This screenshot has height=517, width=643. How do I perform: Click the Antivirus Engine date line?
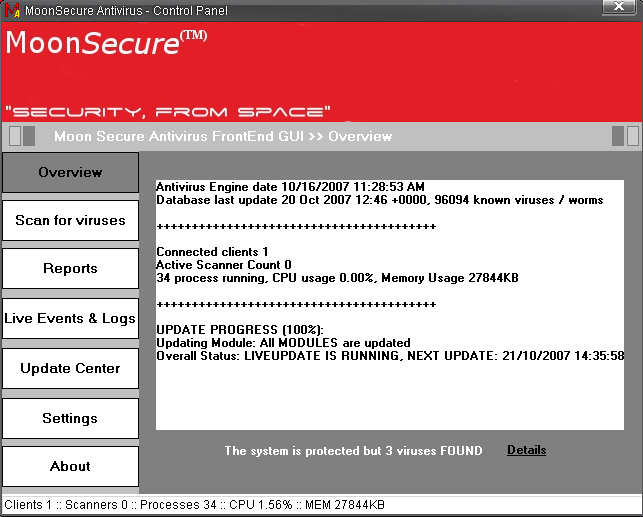[x=290, y=187]
